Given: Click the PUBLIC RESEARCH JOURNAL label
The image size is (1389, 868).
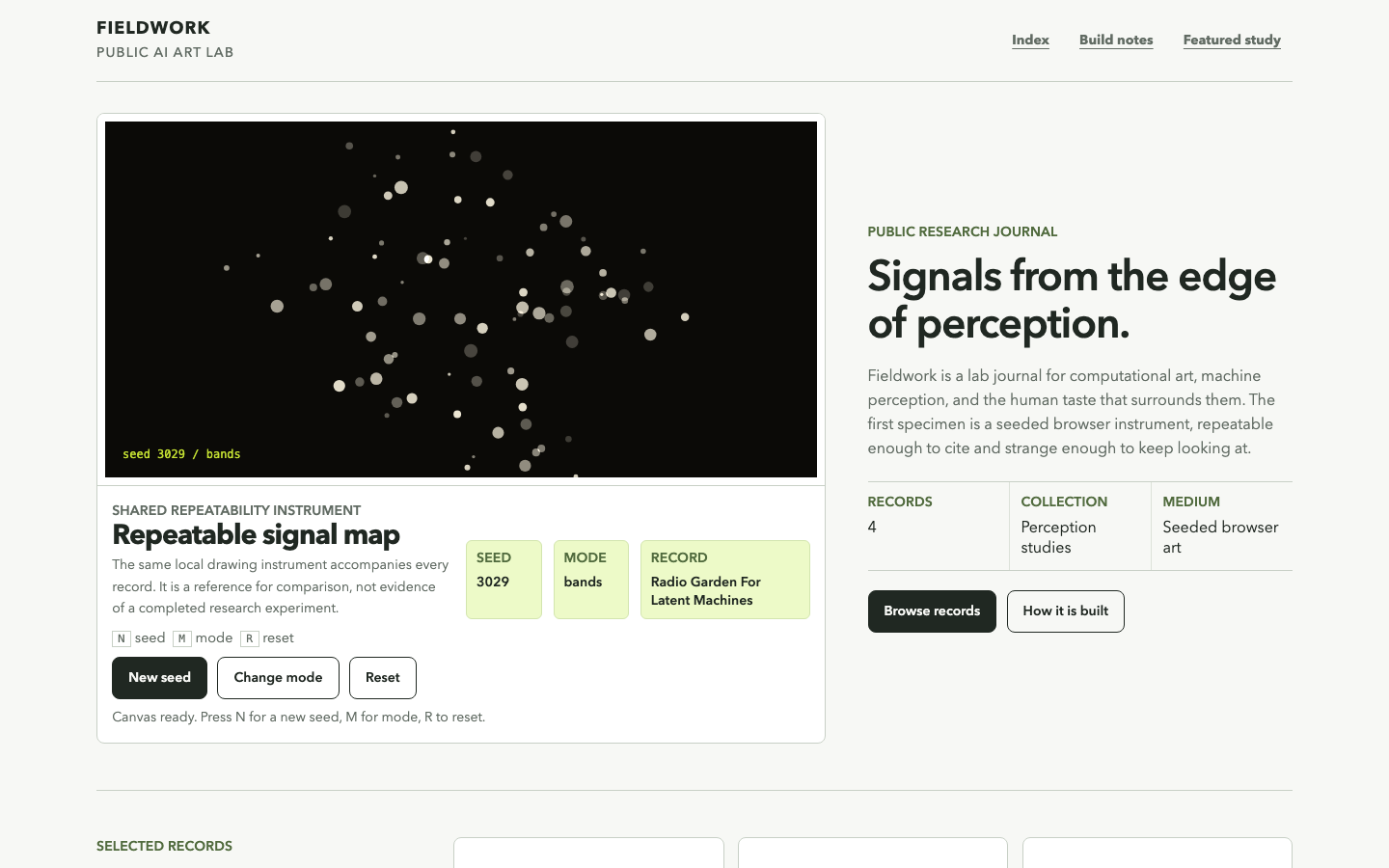Looking at the screenshot, I should click(x=963, y=231).
